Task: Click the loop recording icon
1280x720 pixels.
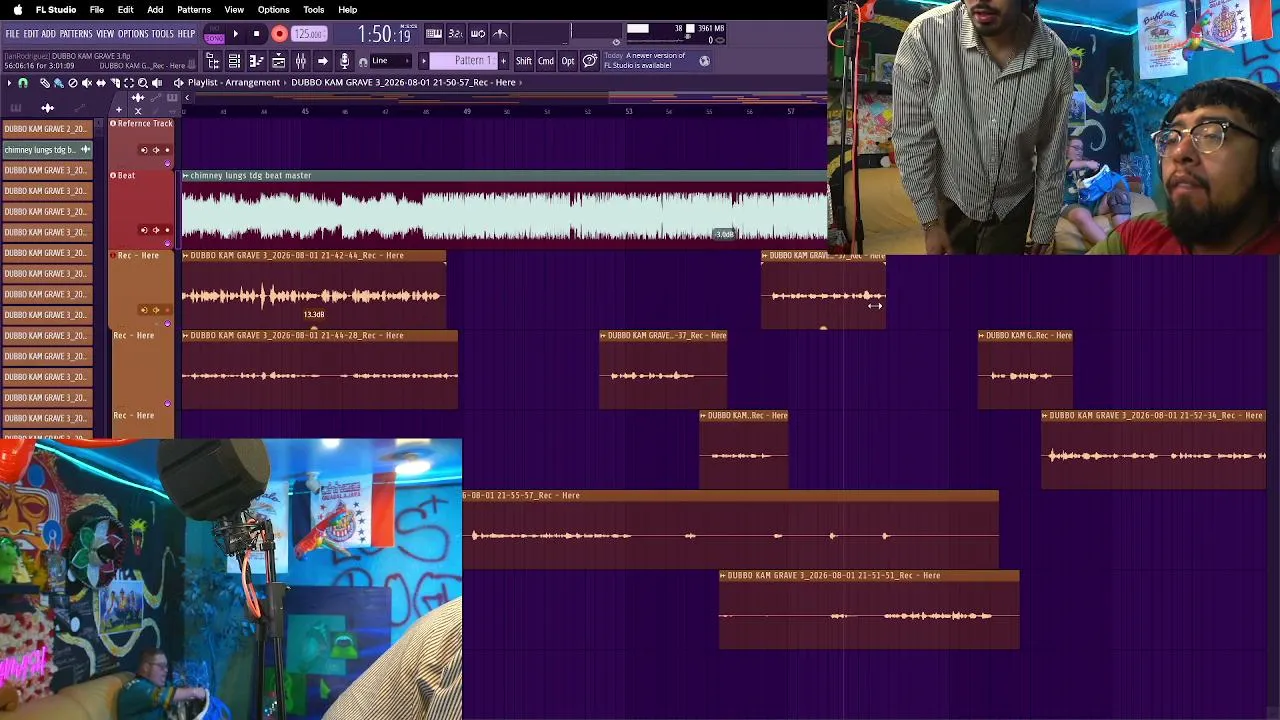Action: pos(478,34)
